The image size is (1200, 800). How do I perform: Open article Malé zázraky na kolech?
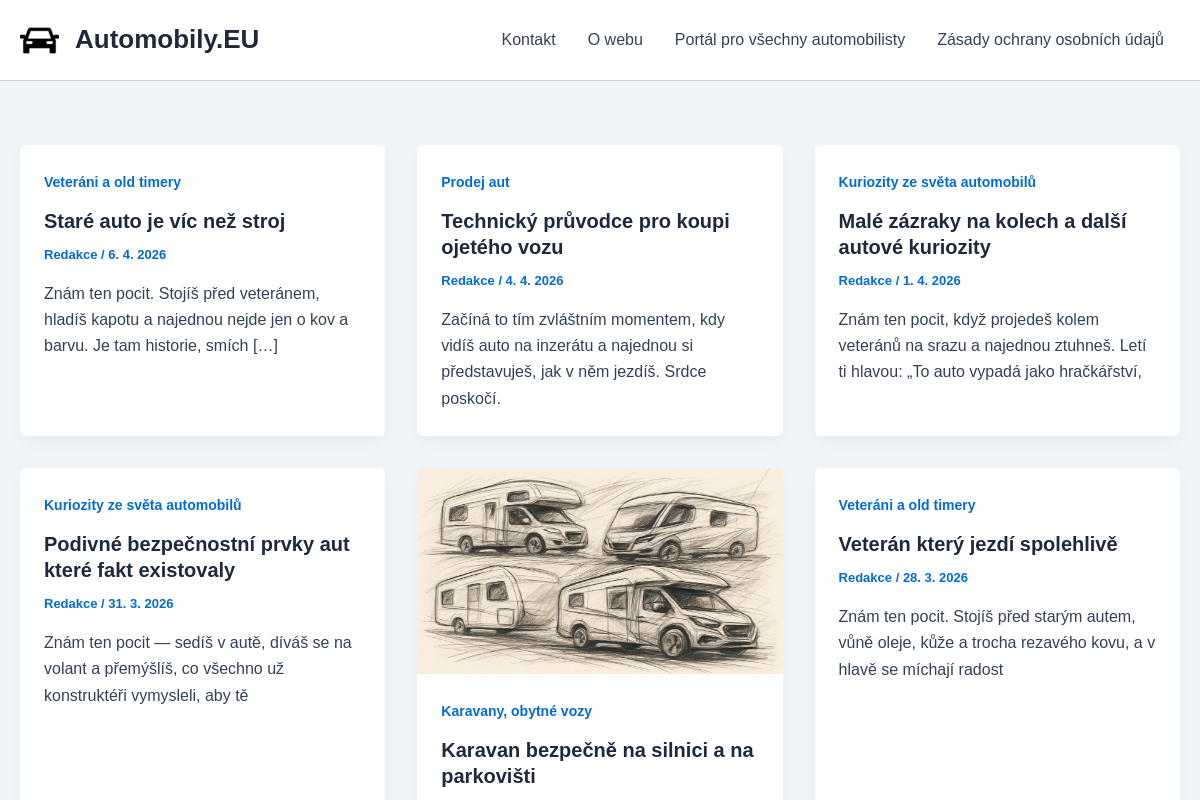click(x=982, y=234)
